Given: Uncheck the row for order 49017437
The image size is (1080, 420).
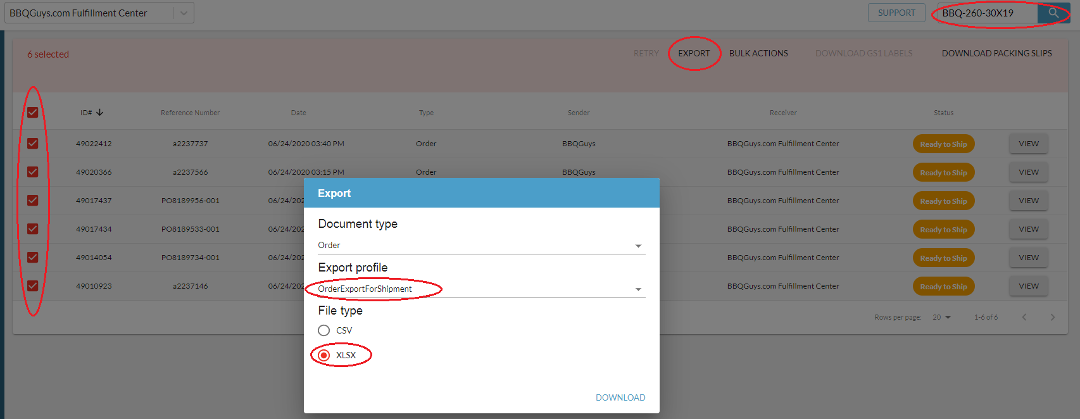Looking at the screenshot, I should [32, 200].
